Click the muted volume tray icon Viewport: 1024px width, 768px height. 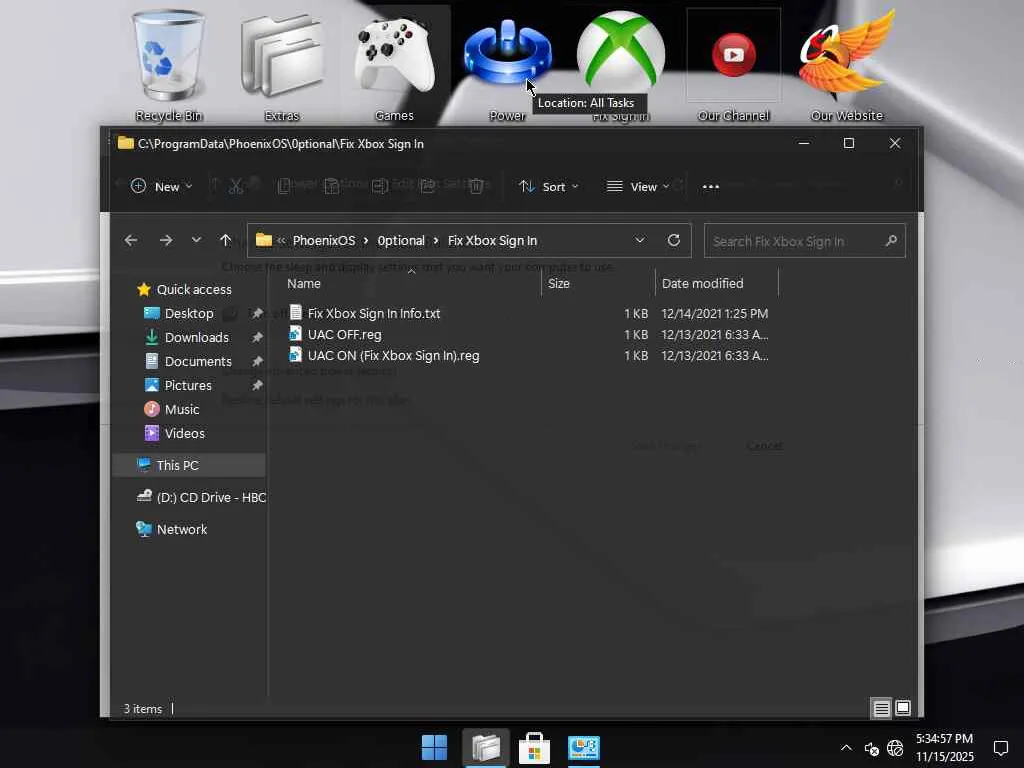point(871,748)
